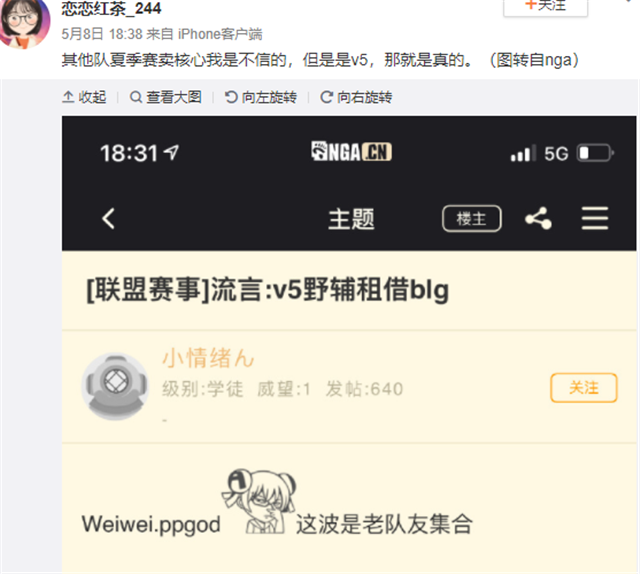The height and width of the screenshot is (574, 640).
Task: Follow the Weibo poster via +关注
Action: [x=545, y=6]
